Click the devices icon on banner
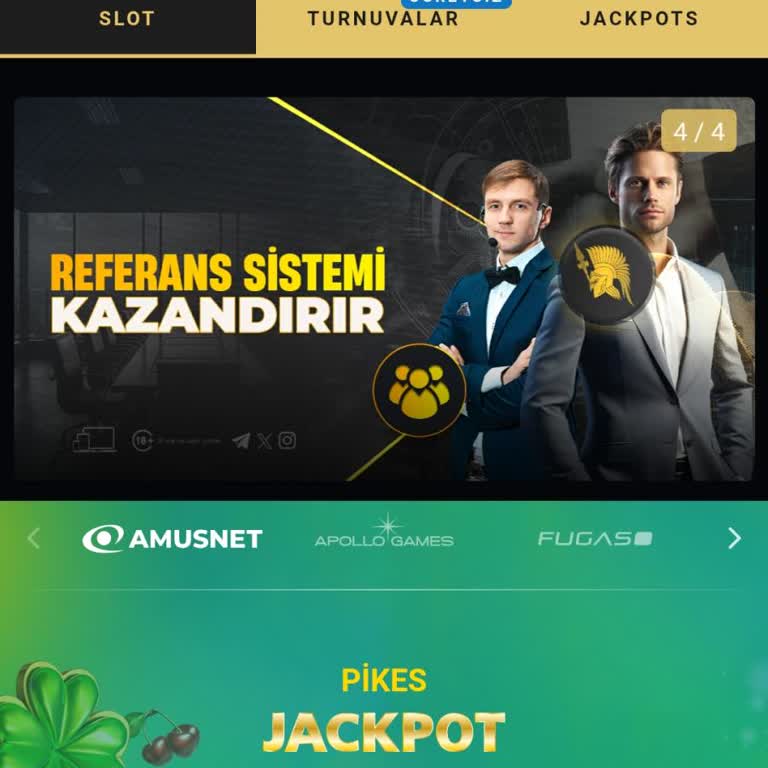Image resolution: width=768 pixels, height=768 pixels. click(95, 439)
